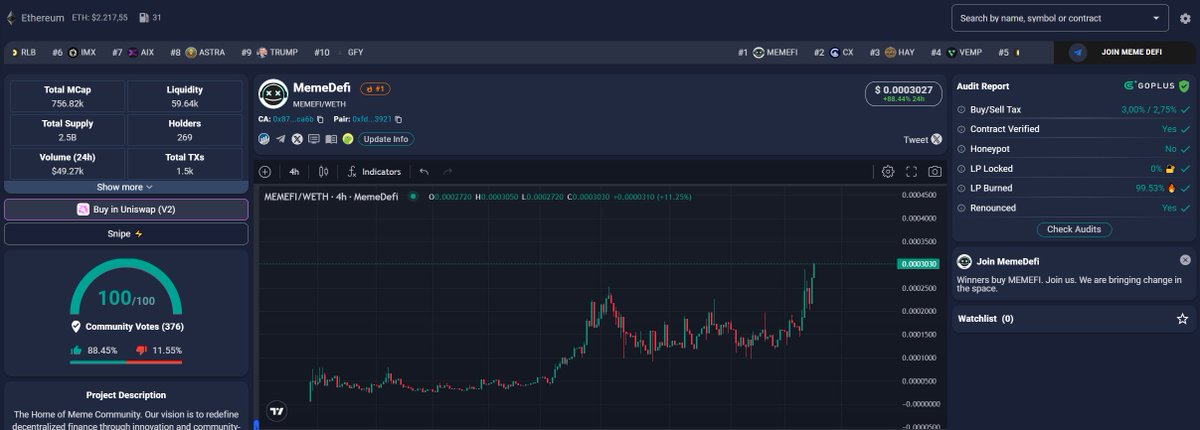Click the current price label 0.0003030 on axis
The image size is (1200, 430).
pos(919,264)
